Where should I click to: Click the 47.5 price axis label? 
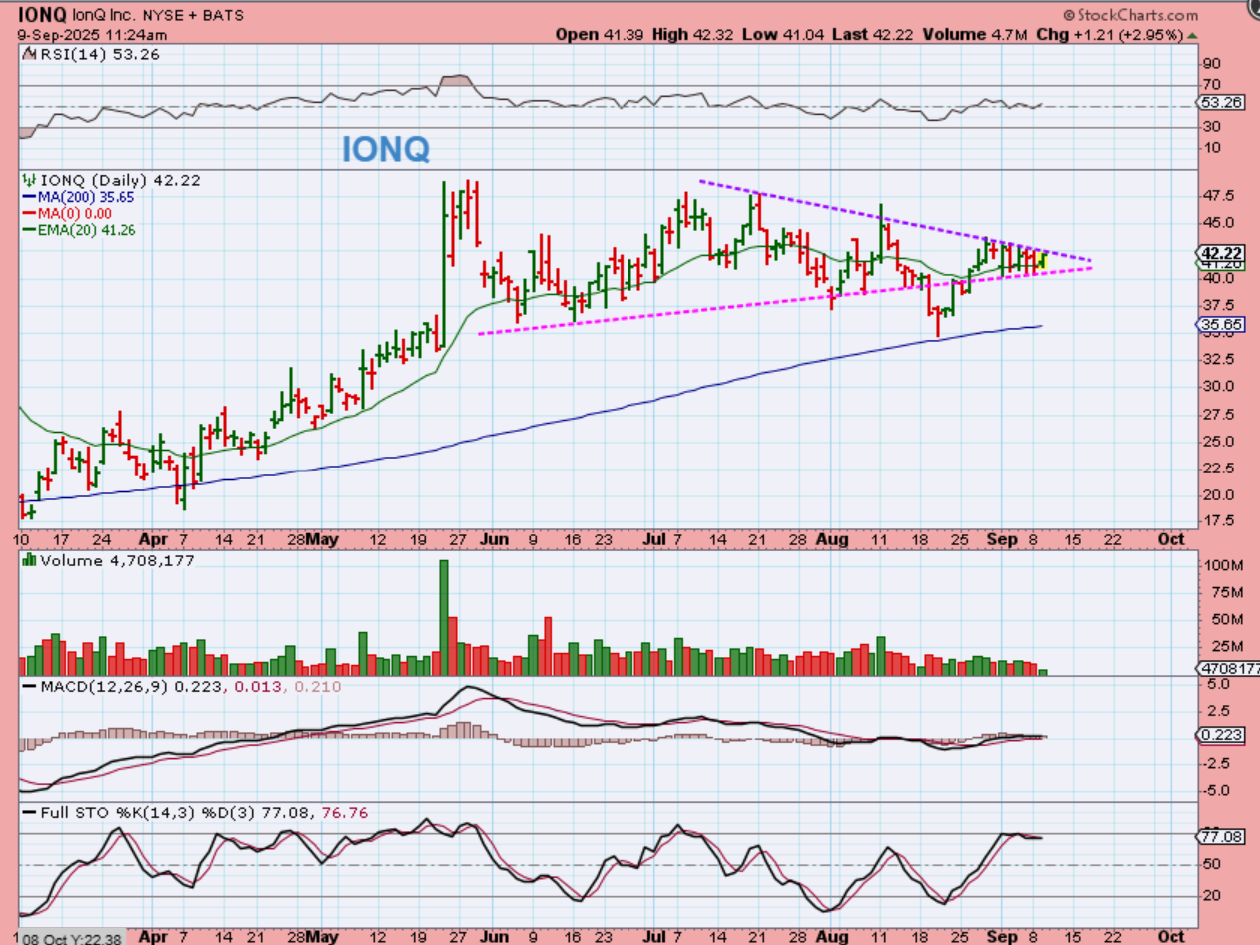[x=1220, y=196]
